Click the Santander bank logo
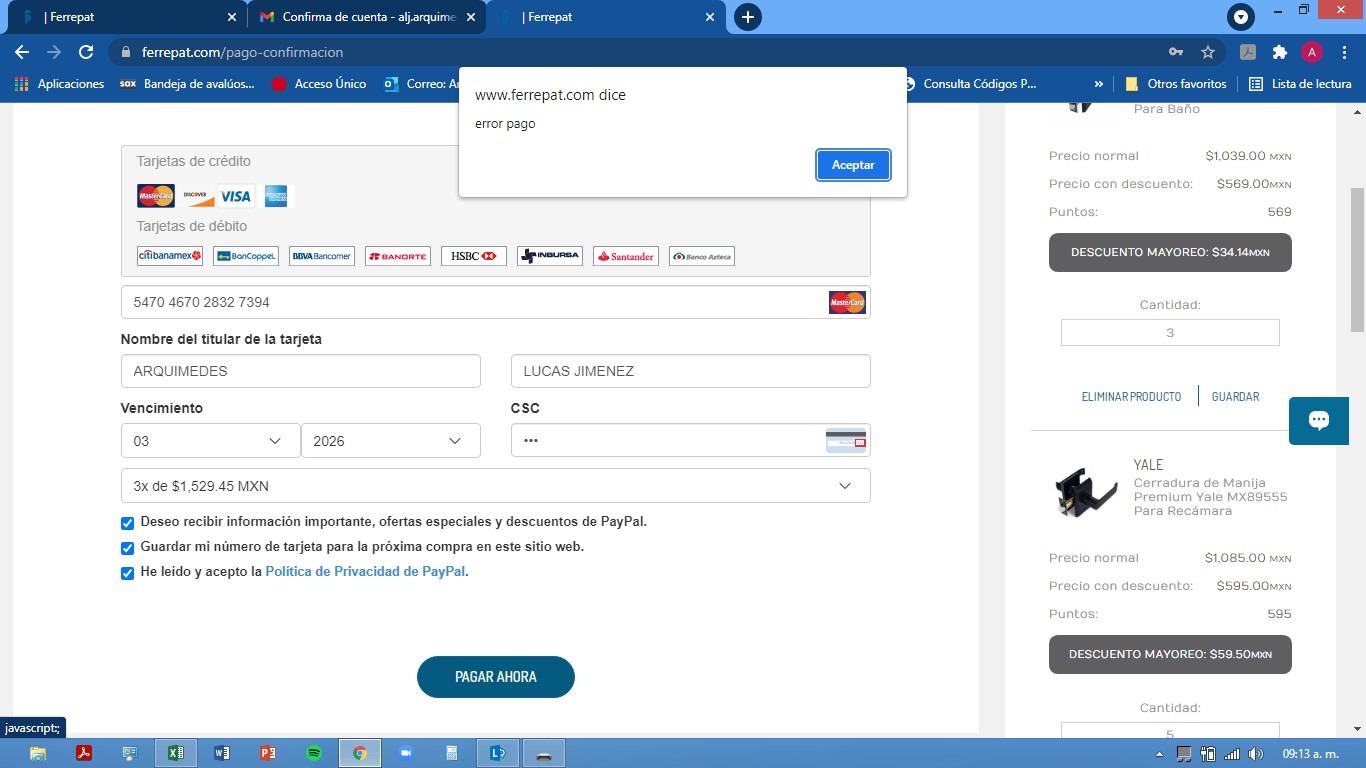The height and width of the screenshot is (768, 1366). (x=626, y=256)
